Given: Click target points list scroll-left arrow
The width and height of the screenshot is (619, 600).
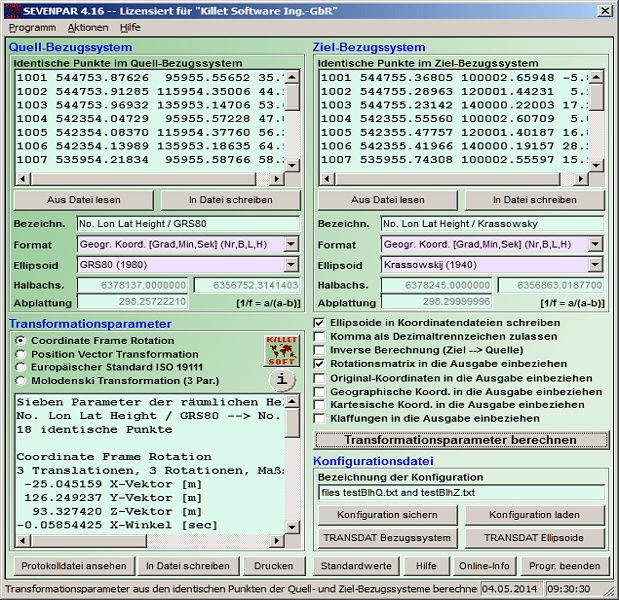Looking at the screenshot, I should tap(327, 179).
